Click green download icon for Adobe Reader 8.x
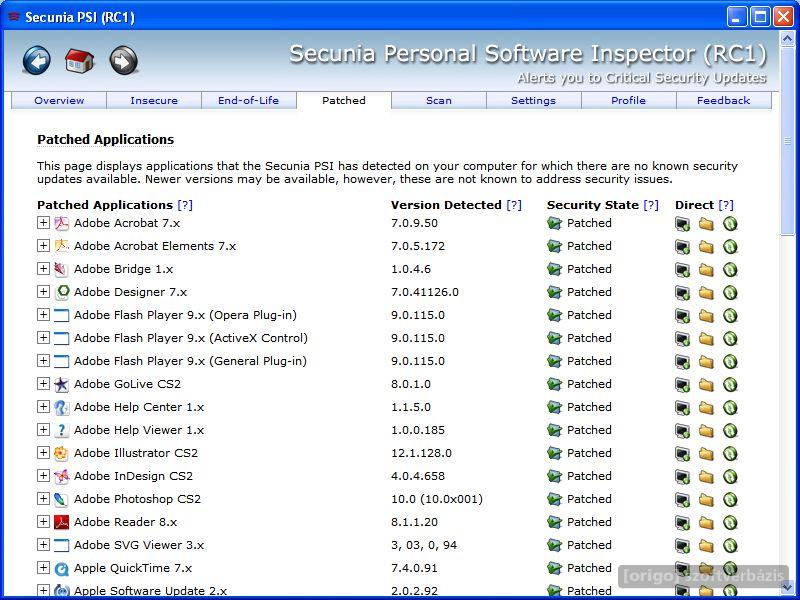Image resolution: width=800 pixels, height=600 pixels. (730, 522)
